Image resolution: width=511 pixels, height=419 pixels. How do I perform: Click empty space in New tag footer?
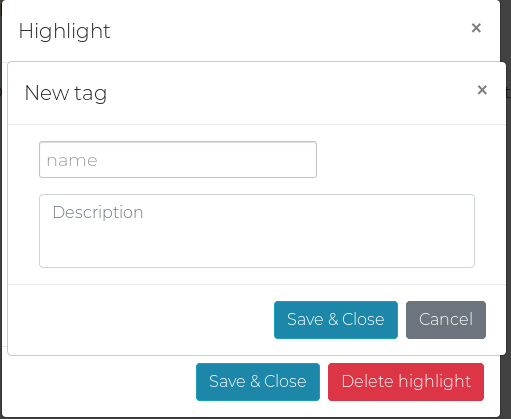[140, 320]
